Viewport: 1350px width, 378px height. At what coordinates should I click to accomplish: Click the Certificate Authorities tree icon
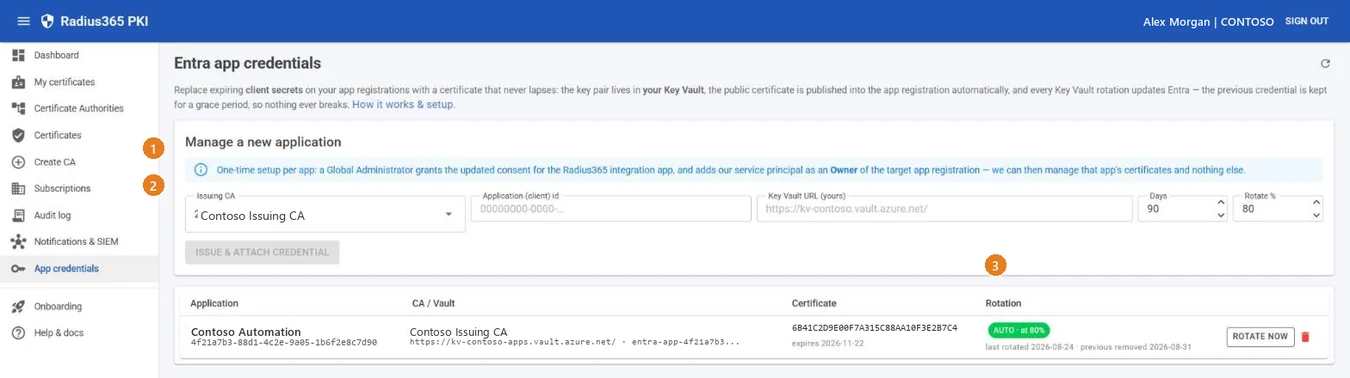coord(18,108)
